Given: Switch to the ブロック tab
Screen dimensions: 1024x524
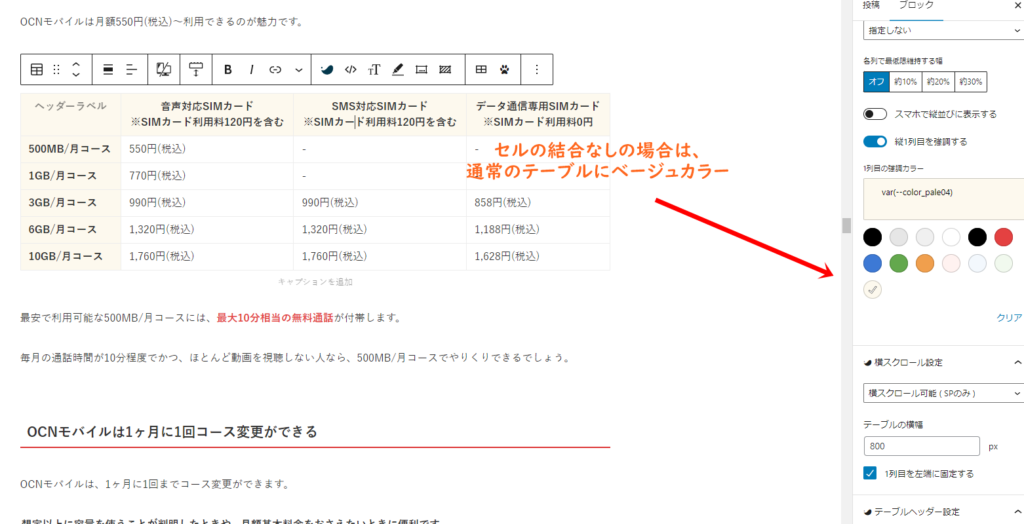Looking at the screenshot, I should (x=916, y=5).
